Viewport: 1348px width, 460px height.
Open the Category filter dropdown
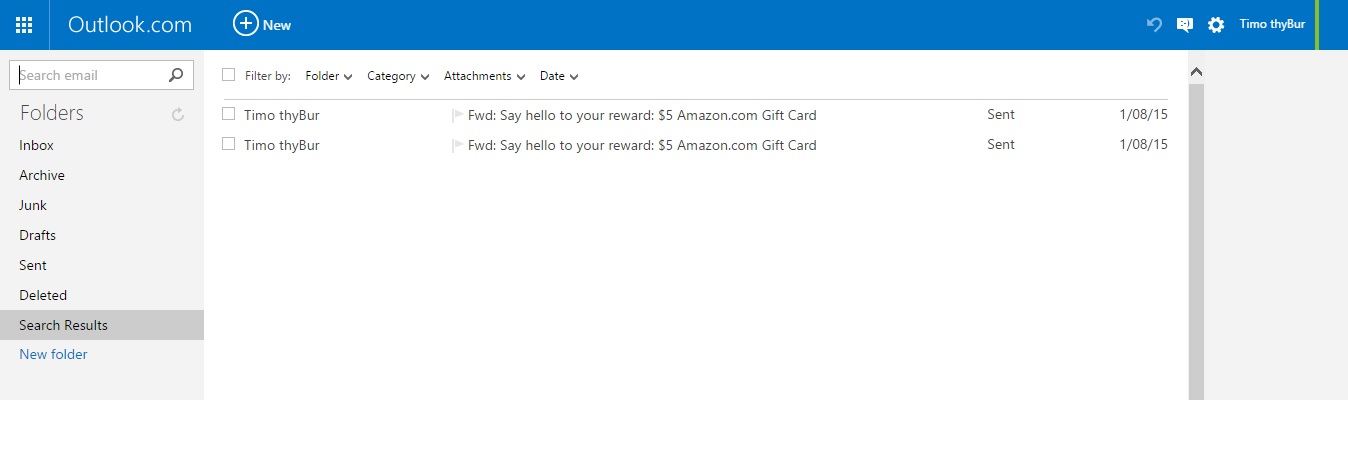pos(398,76)
